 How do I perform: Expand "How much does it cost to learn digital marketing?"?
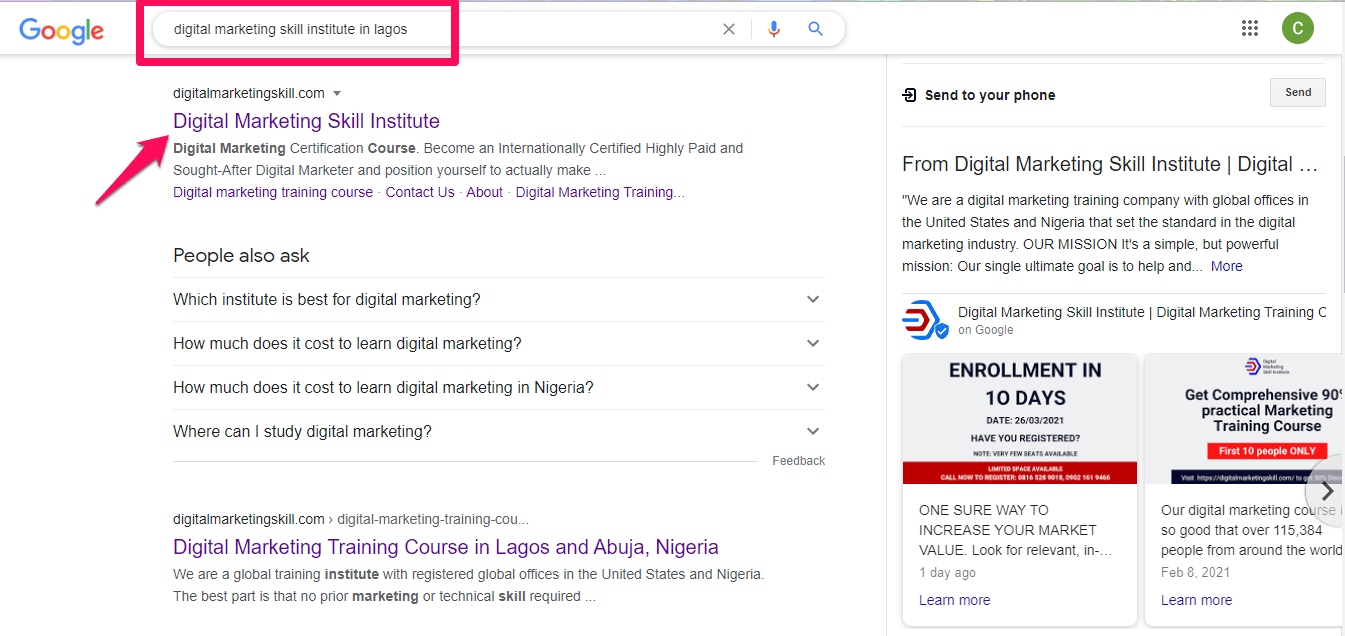tap(813, 343)
